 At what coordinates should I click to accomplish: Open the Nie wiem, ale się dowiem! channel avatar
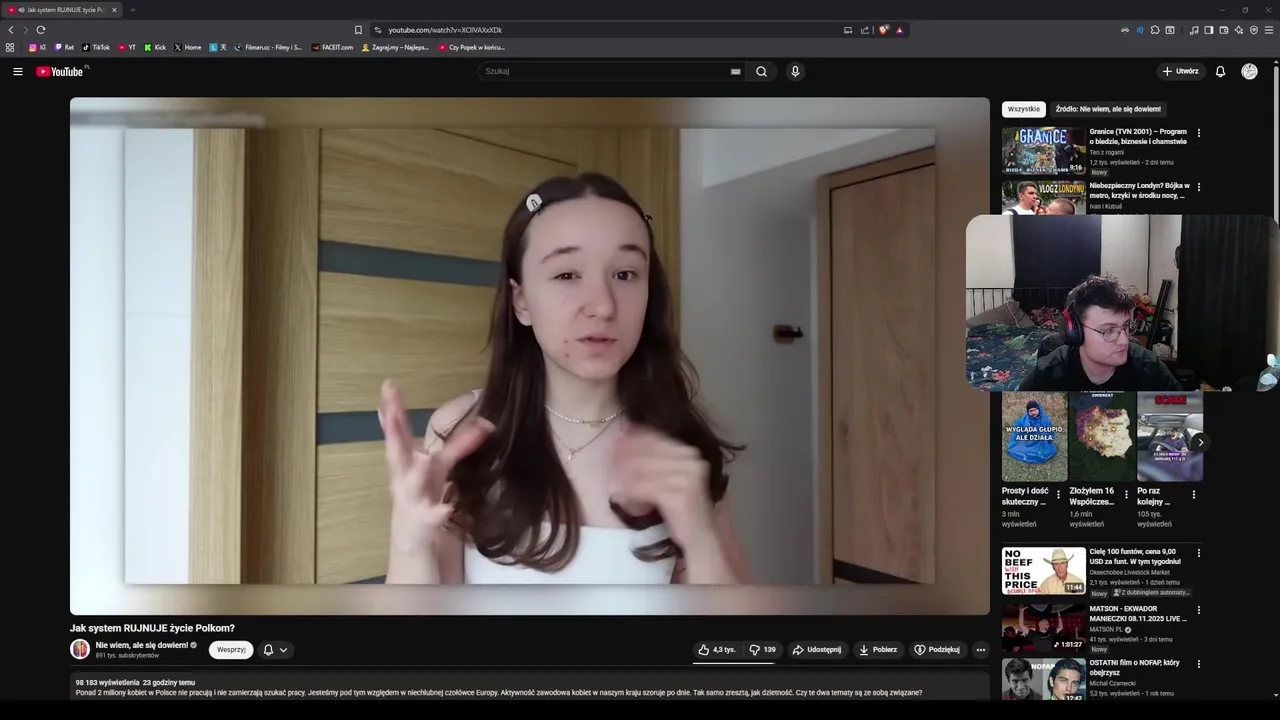click(80, 649)
